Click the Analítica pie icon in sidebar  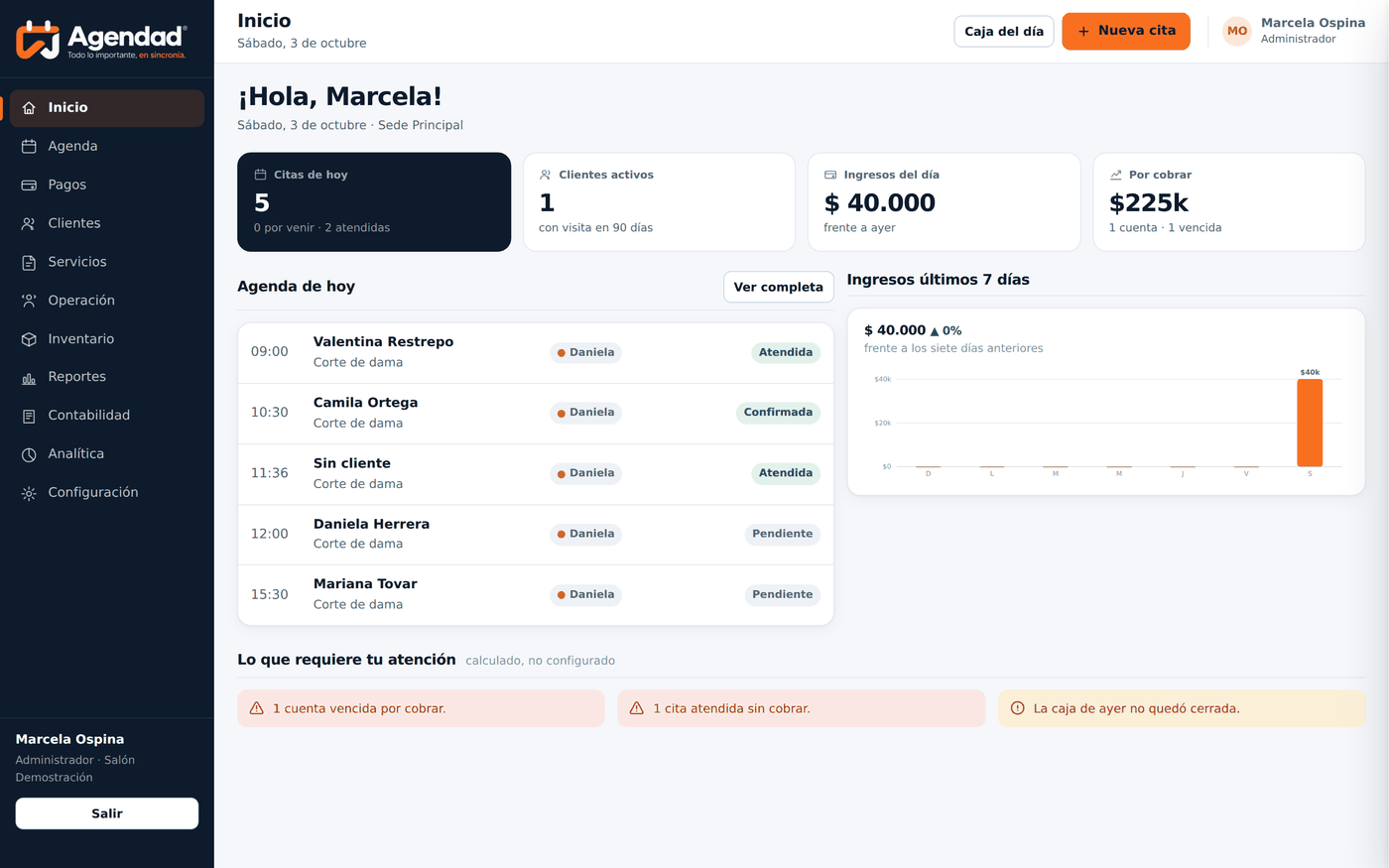(29, 455)
